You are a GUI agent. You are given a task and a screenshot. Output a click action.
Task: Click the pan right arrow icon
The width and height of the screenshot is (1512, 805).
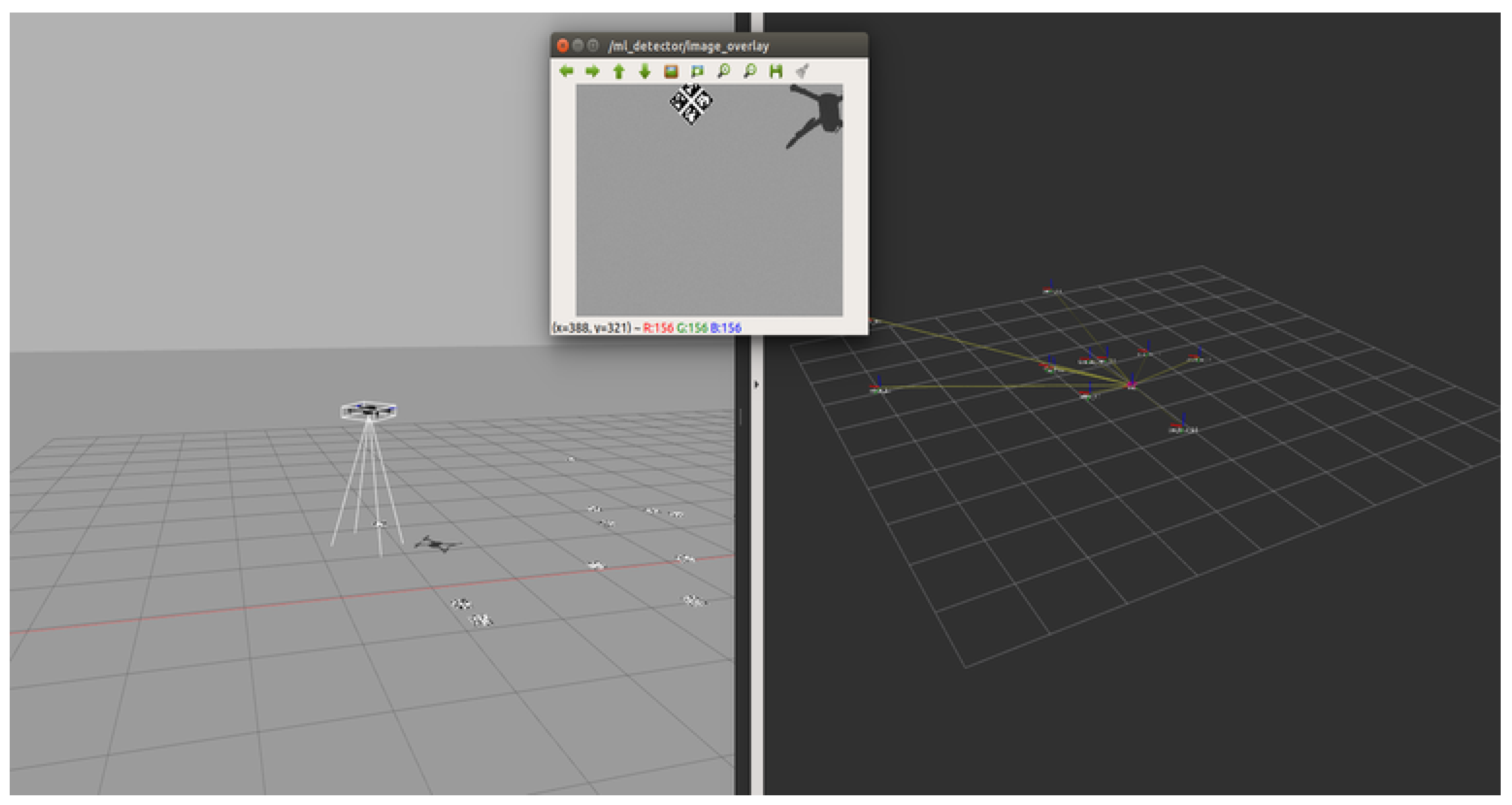tap(592, 72)
